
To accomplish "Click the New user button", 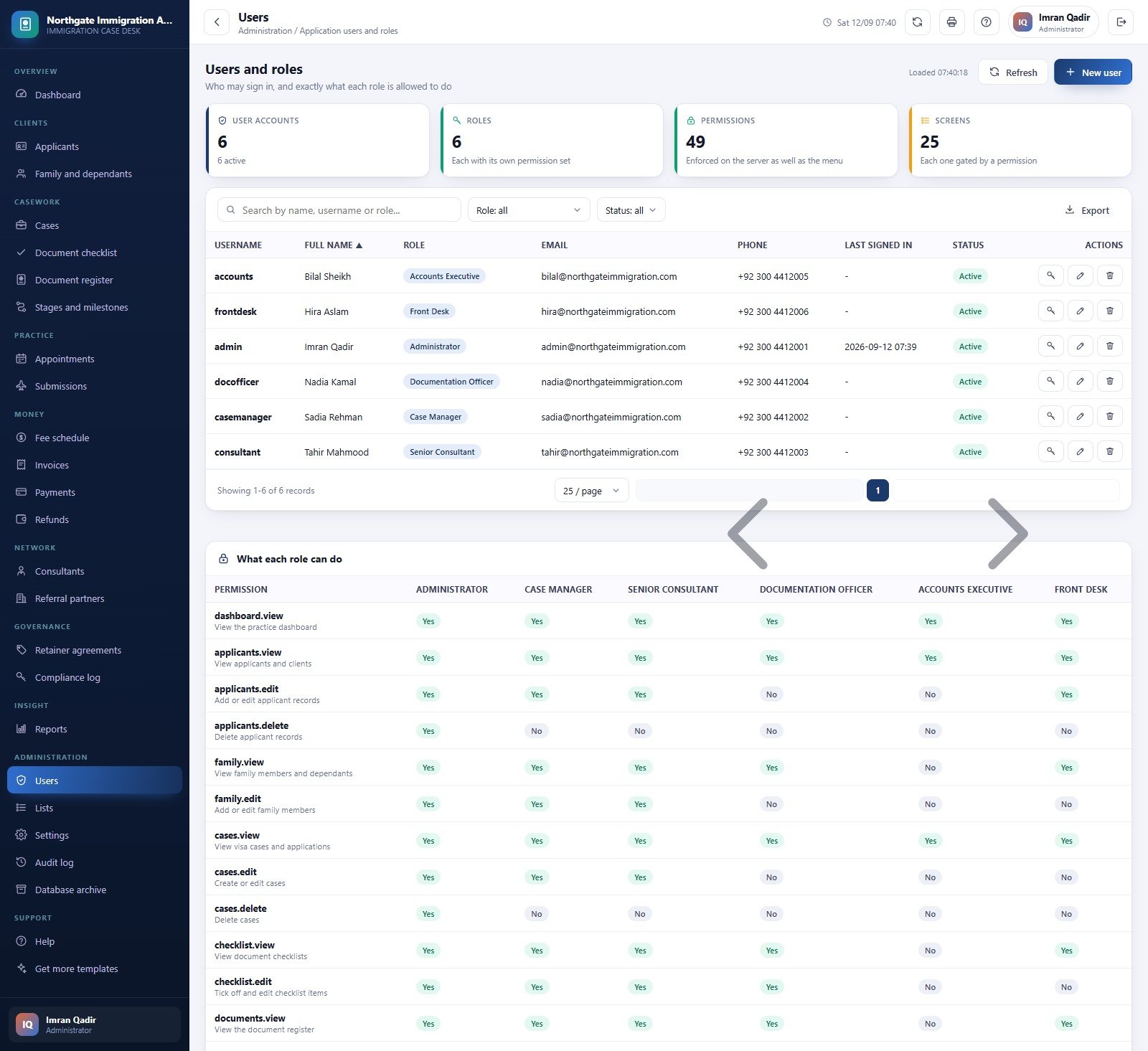I will (1093, 72).
